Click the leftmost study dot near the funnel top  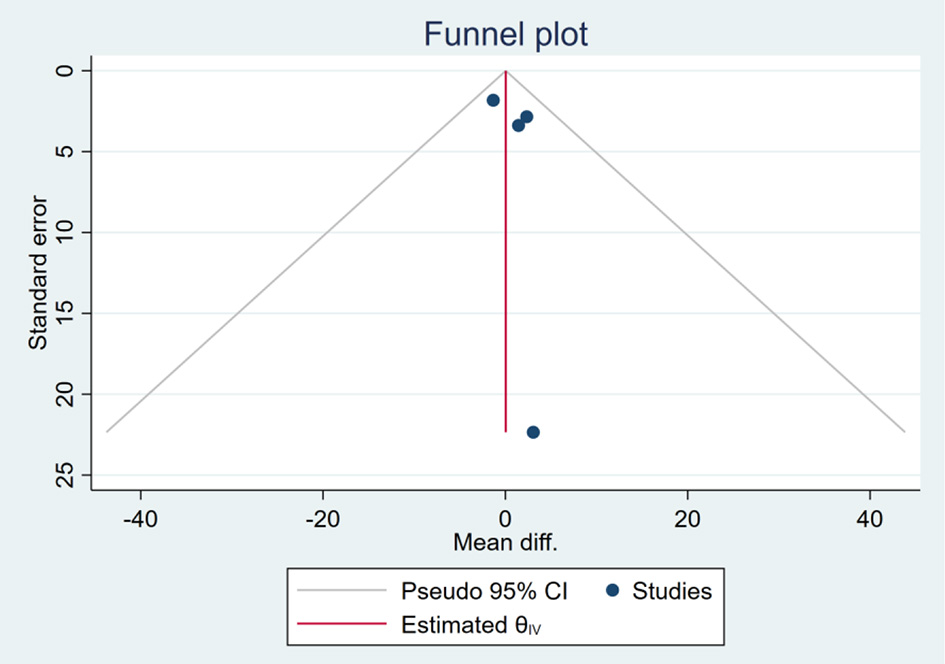click(x=493, y=100)
